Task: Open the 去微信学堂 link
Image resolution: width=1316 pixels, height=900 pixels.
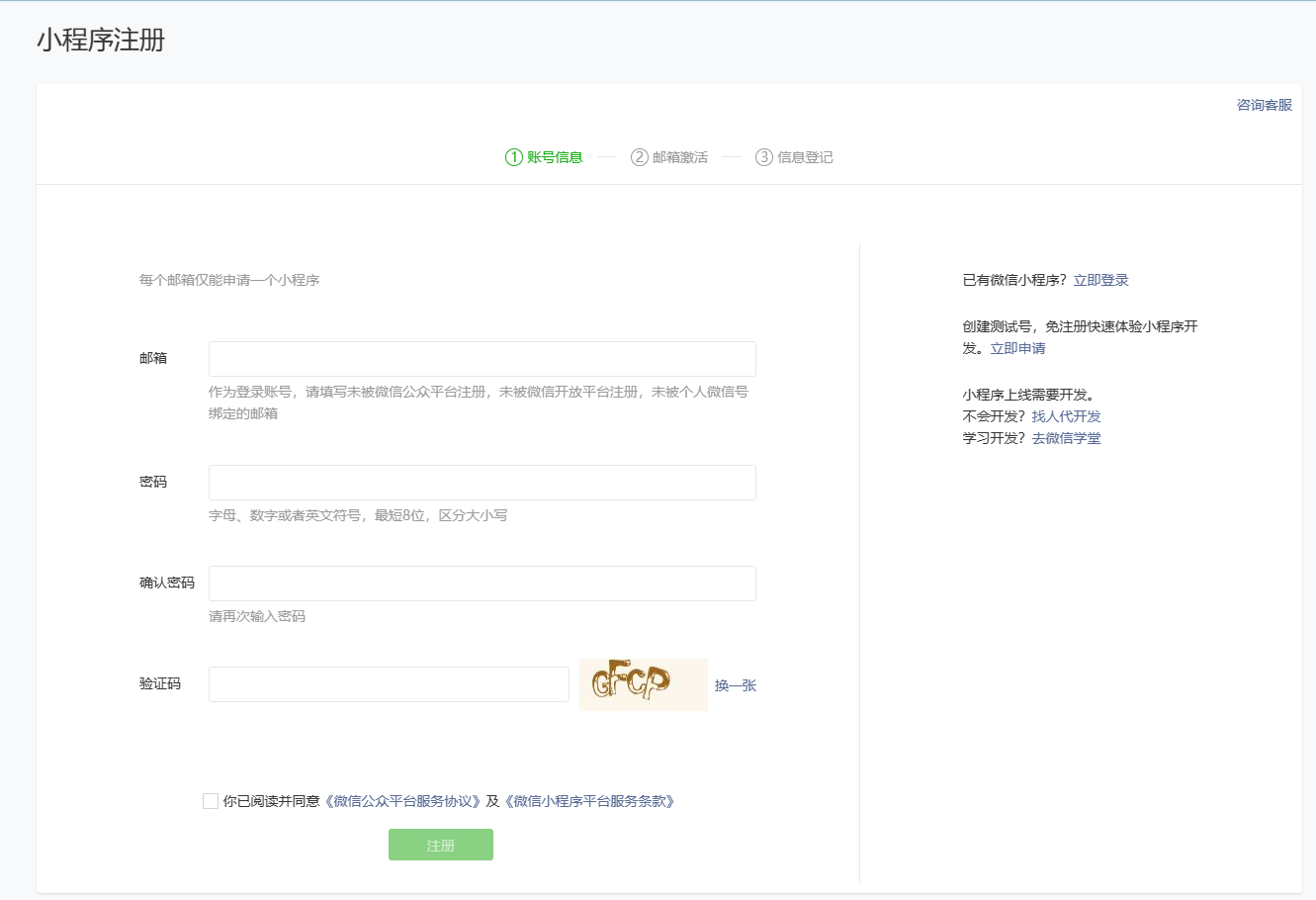Action: point(1067,438)
